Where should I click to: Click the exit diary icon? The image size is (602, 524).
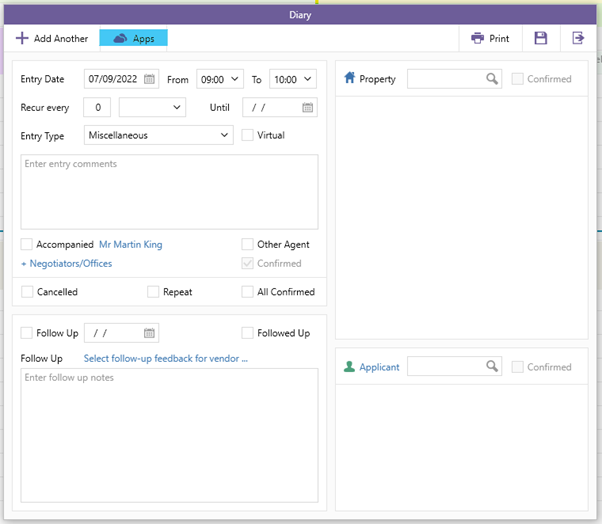tap(578, 38)
